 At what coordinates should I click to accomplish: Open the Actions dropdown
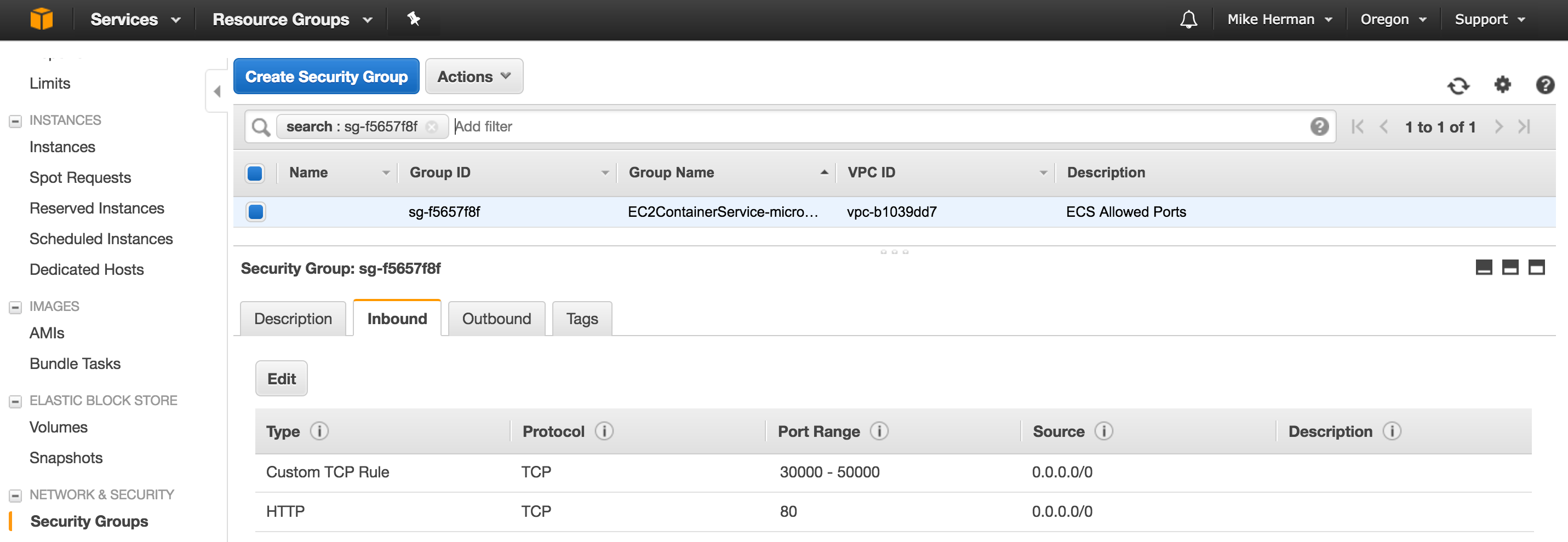pos(473,76)
